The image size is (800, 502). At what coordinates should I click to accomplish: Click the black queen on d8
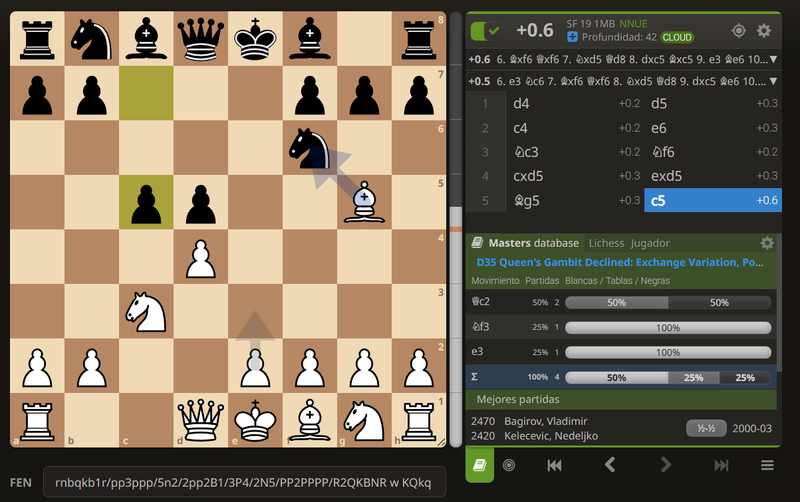pyautogui.click(x=201, y=38)
